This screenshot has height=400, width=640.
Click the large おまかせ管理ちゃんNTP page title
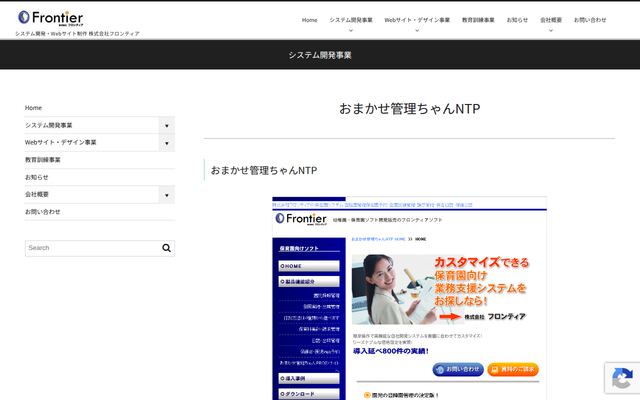(x=409, y=109)
